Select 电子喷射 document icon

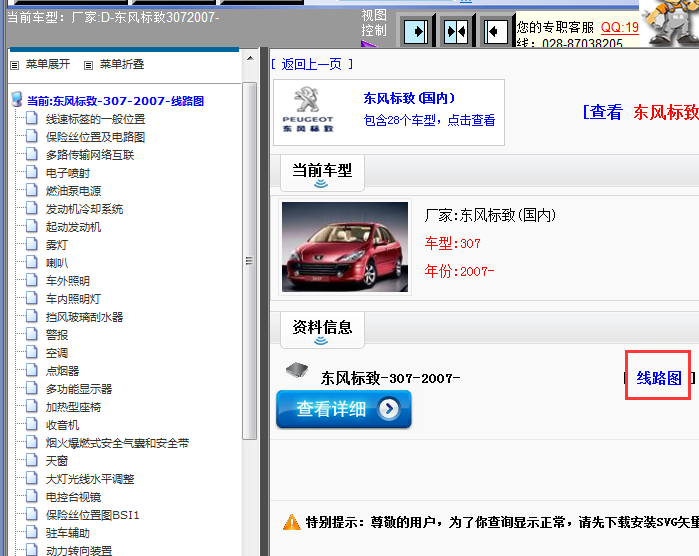click(32, 173)
